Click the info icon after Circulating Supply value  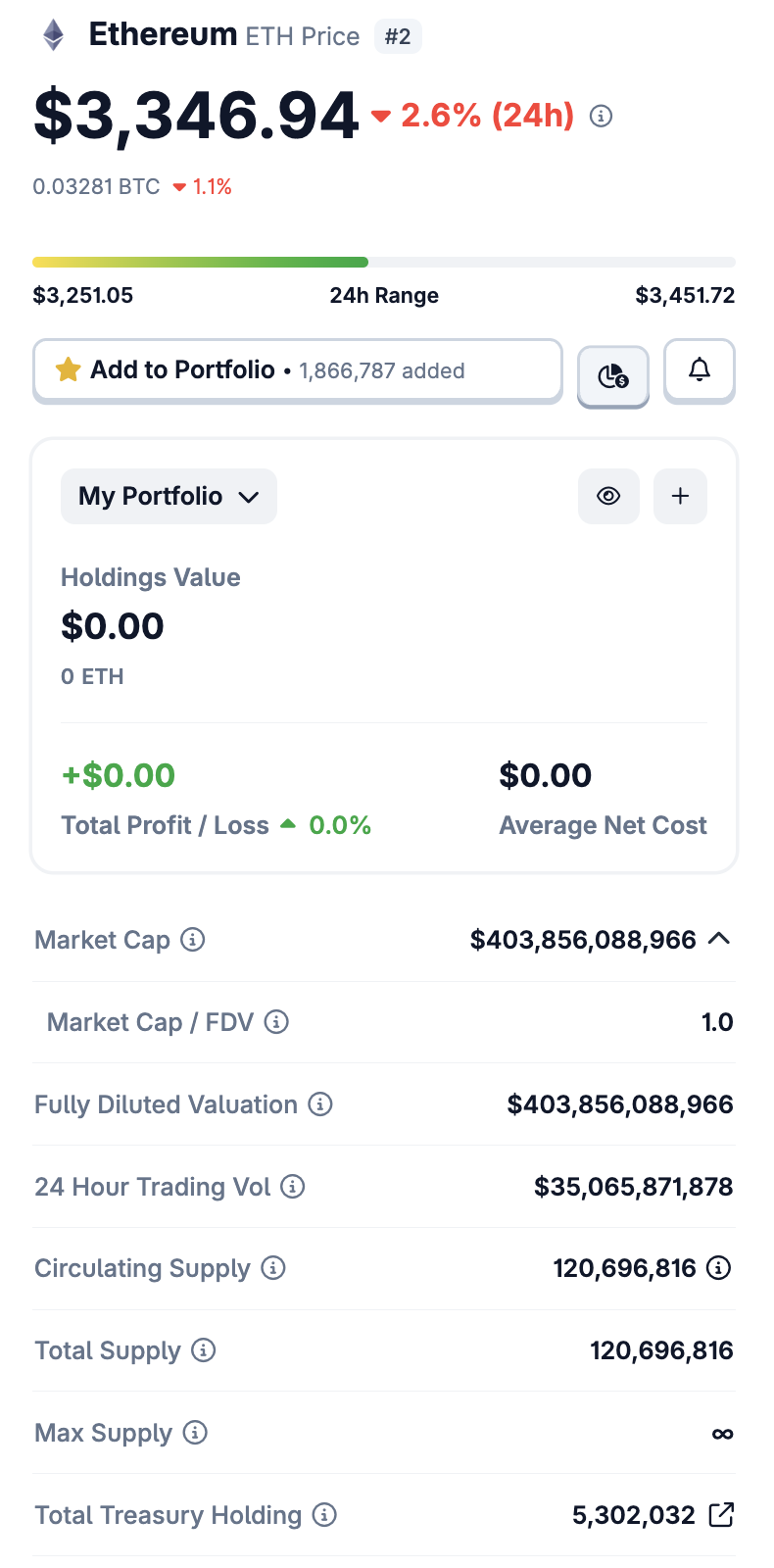(x=719, y=1268)
